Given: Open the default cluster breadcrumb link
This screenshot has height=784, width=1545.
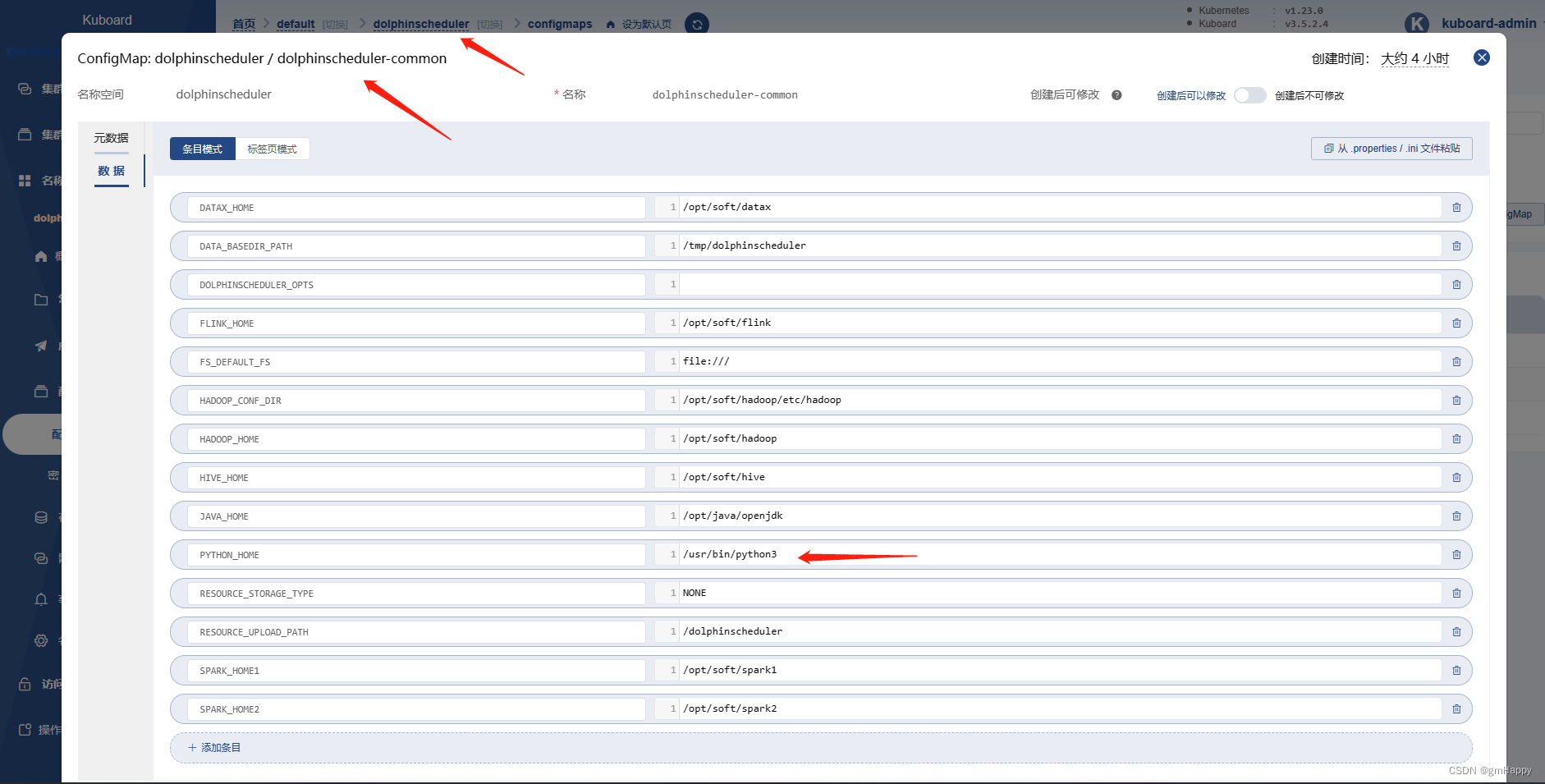Looking at the screenshot, I should click(x=296, y=25).
